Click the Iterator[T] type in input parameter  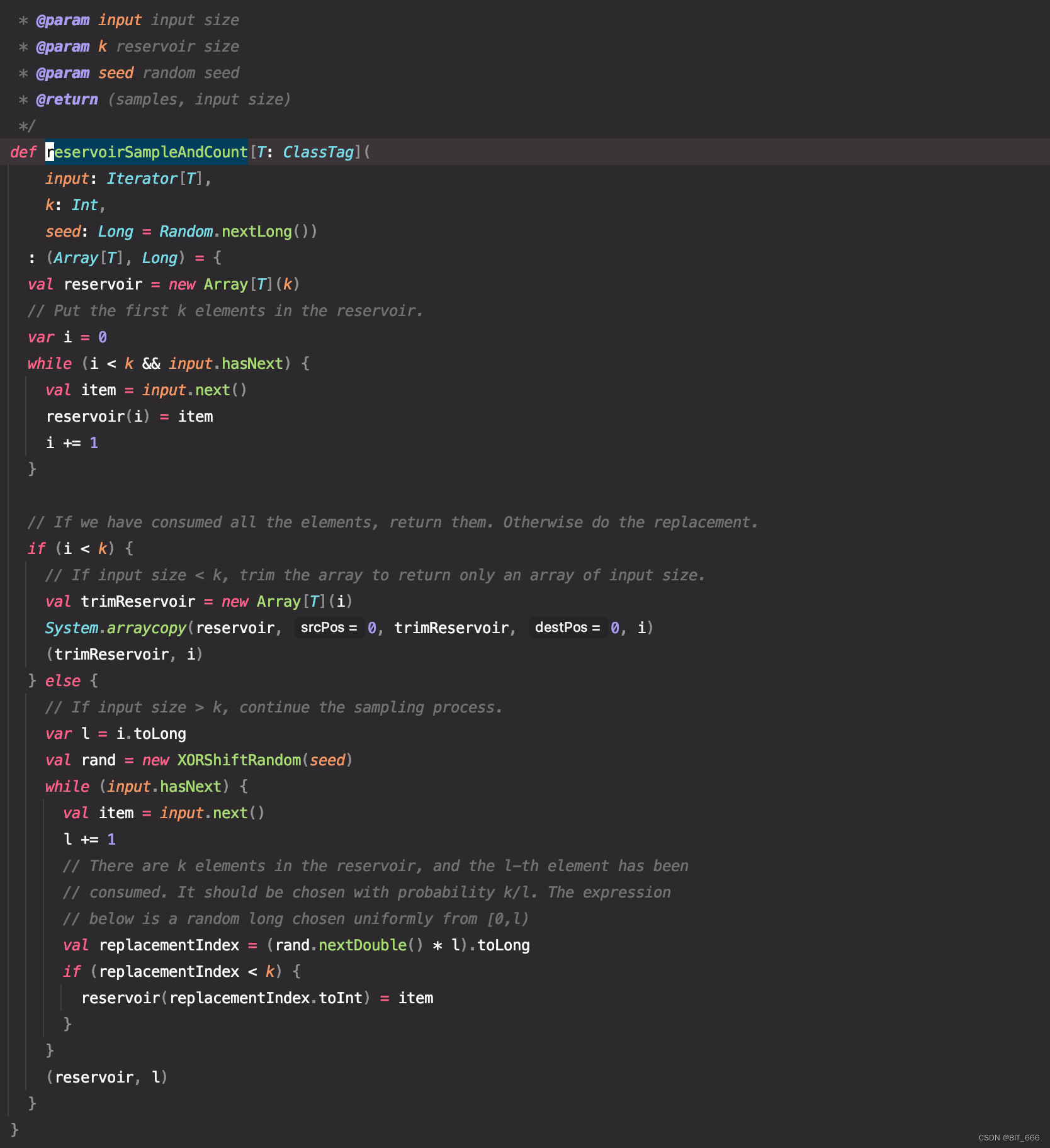155,179
